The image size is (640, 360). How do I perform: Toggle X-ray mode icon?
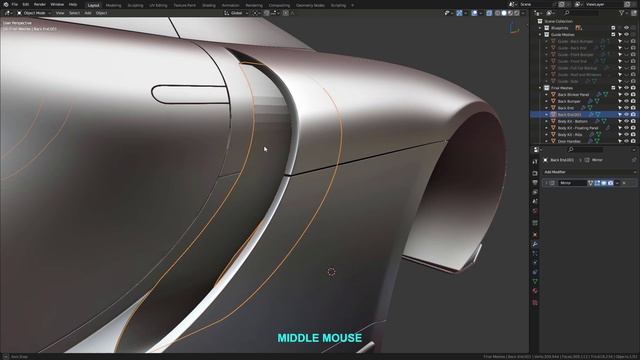[x=489, y=13]
